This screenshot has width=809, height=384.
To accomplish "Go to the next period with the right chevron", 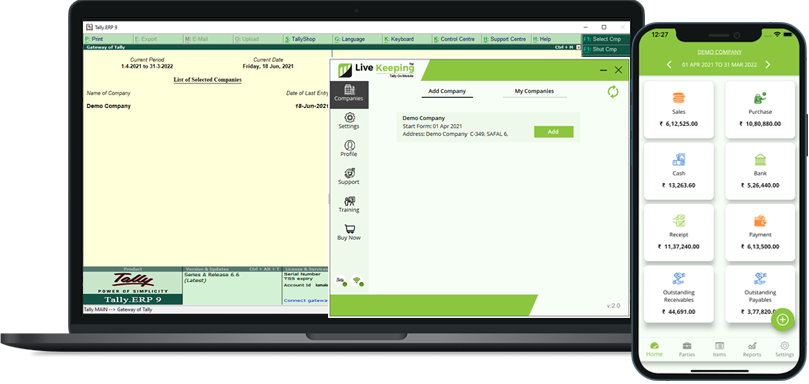I will click(767, 65).
